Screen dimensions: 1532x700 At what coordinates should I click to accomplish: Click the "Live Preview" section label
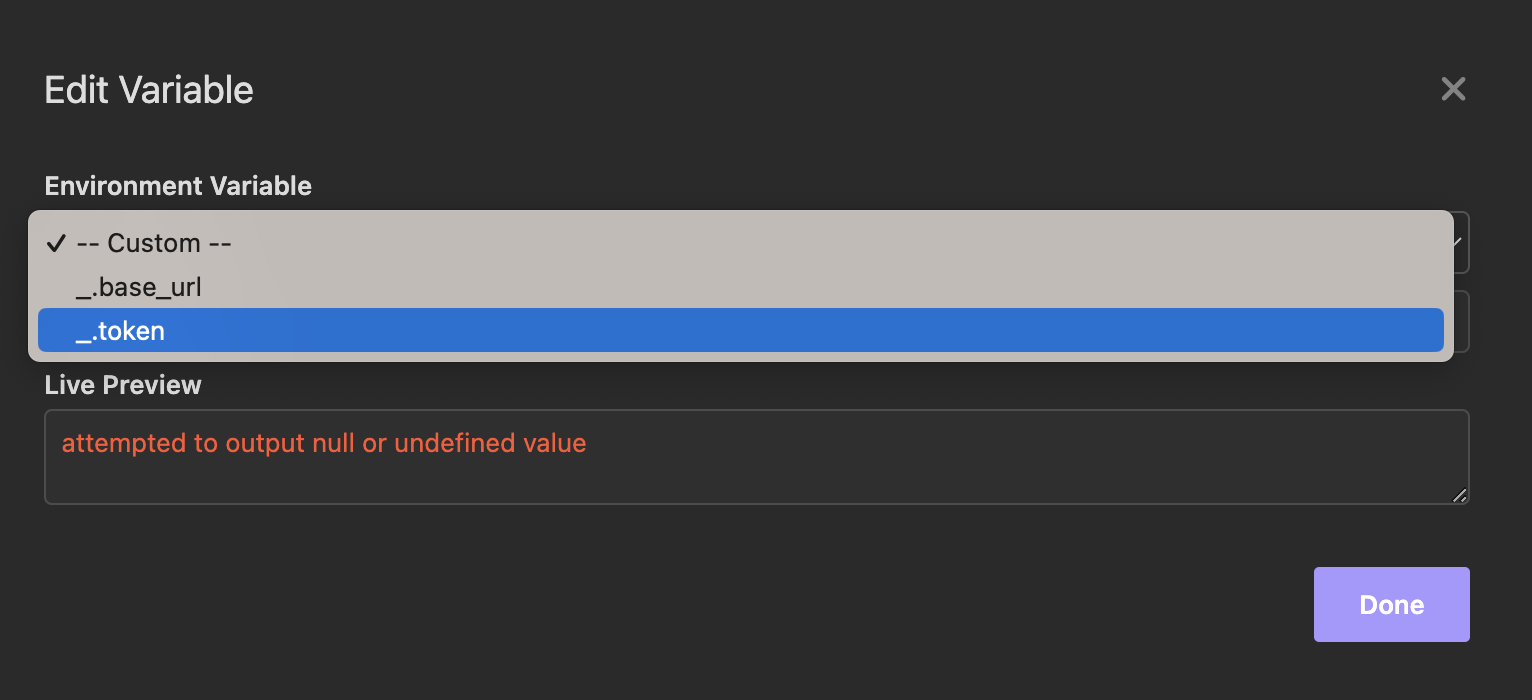[123, 385]
